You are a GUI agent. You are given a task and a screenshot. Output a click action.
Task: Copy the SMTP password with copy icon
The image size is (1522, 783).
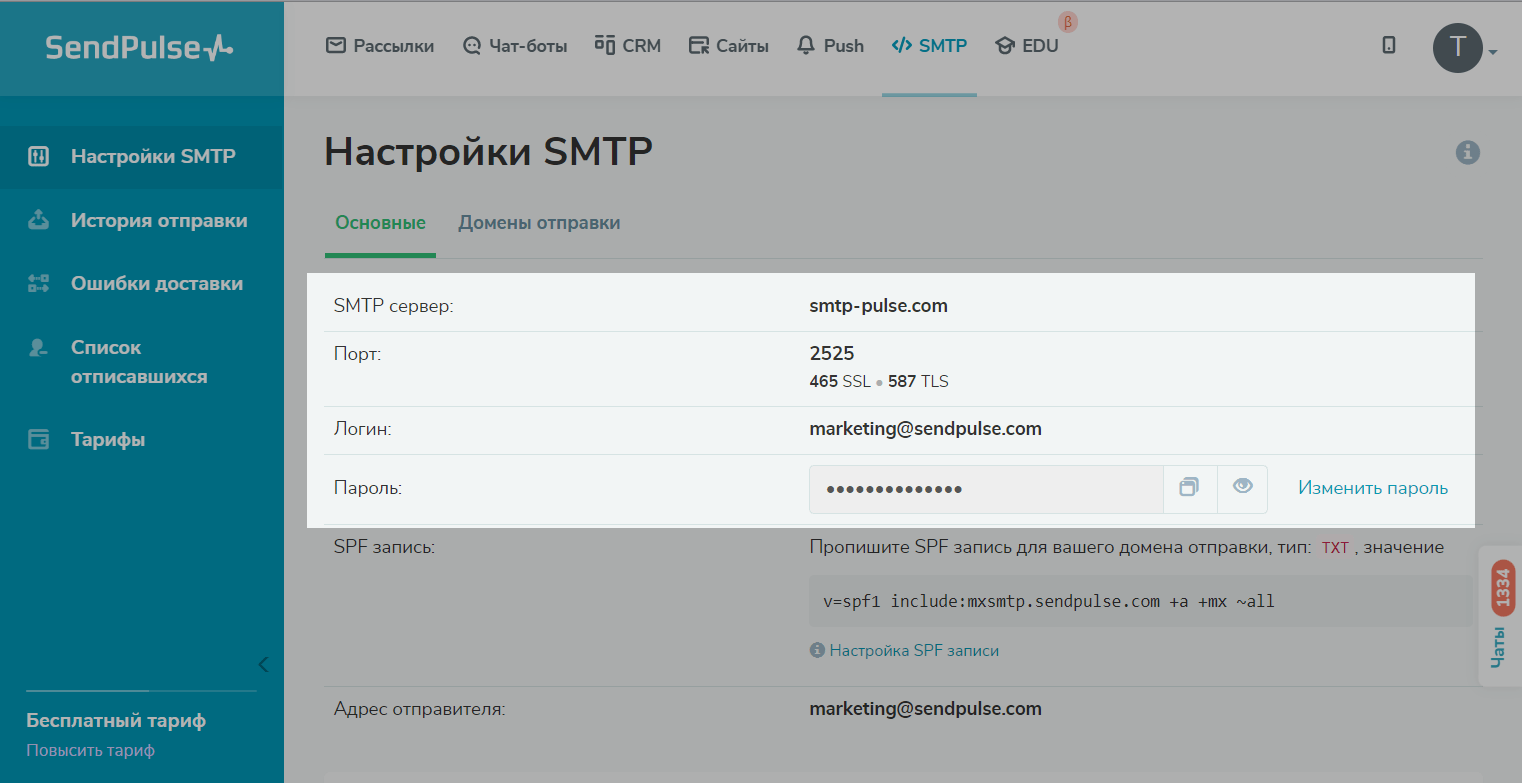click(x=1189, y=488)
